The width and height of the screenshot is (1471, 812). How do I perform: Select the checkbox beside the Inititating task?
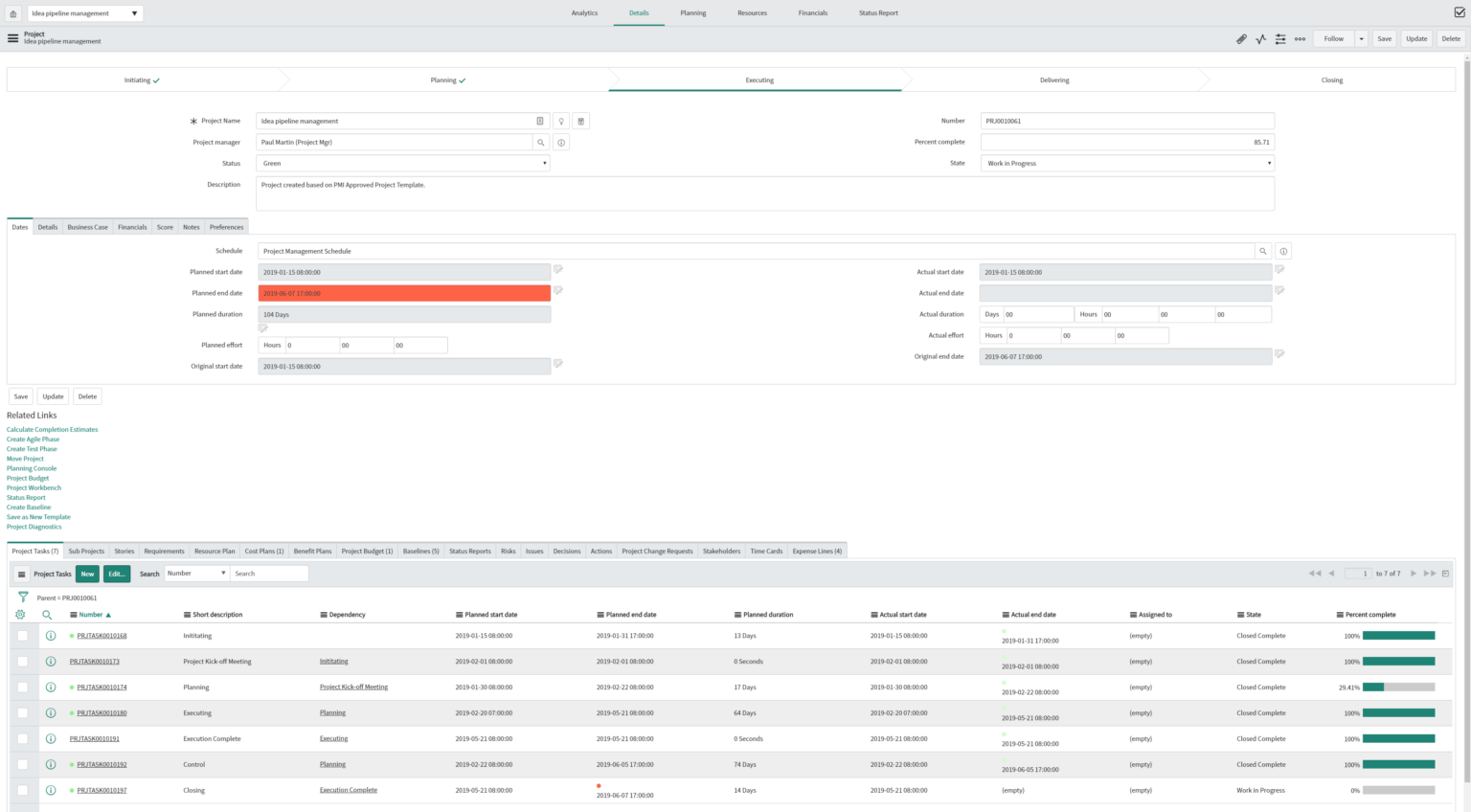[x=24, y=635]
